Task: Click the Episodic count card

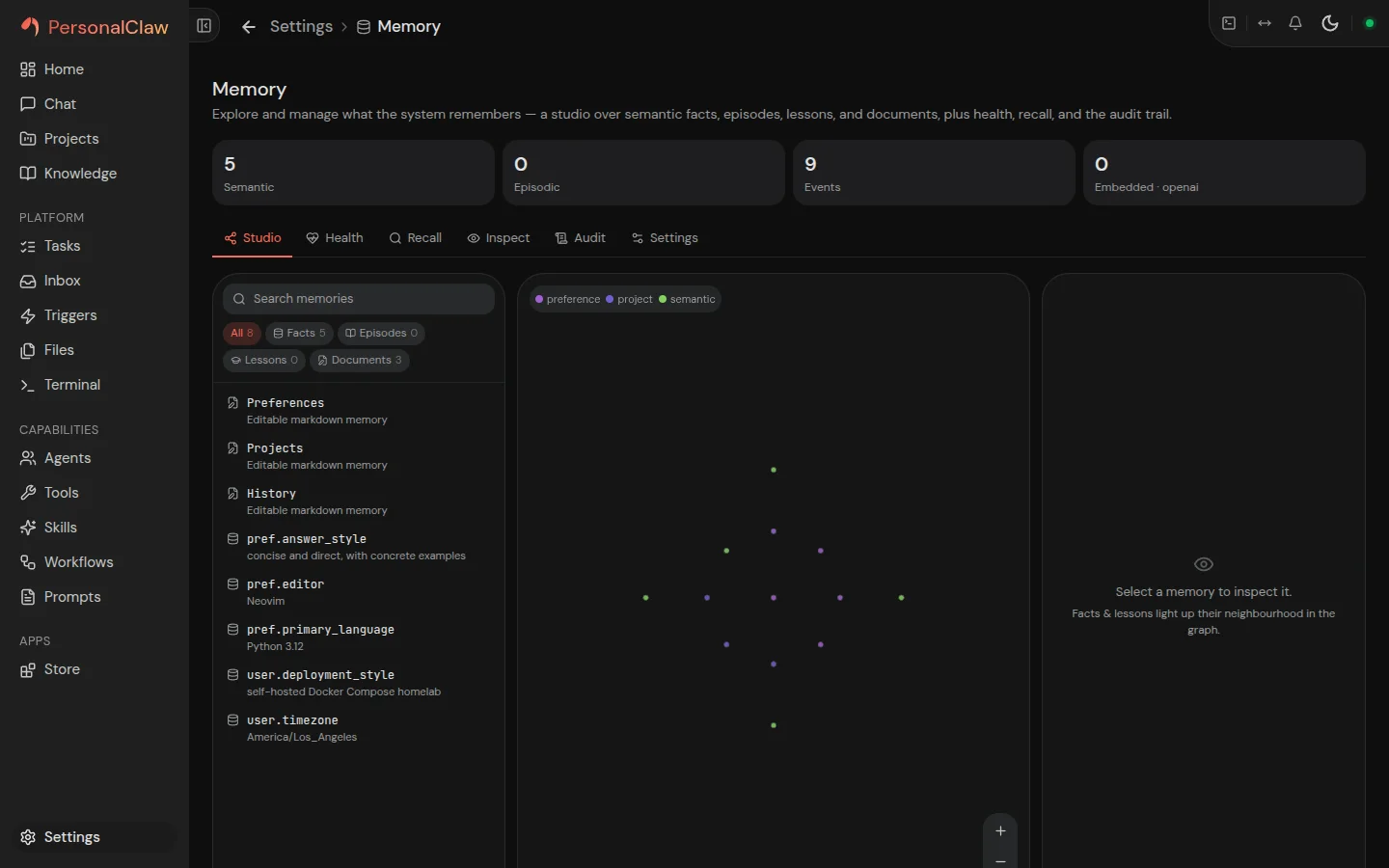Action: pos(643,173)
